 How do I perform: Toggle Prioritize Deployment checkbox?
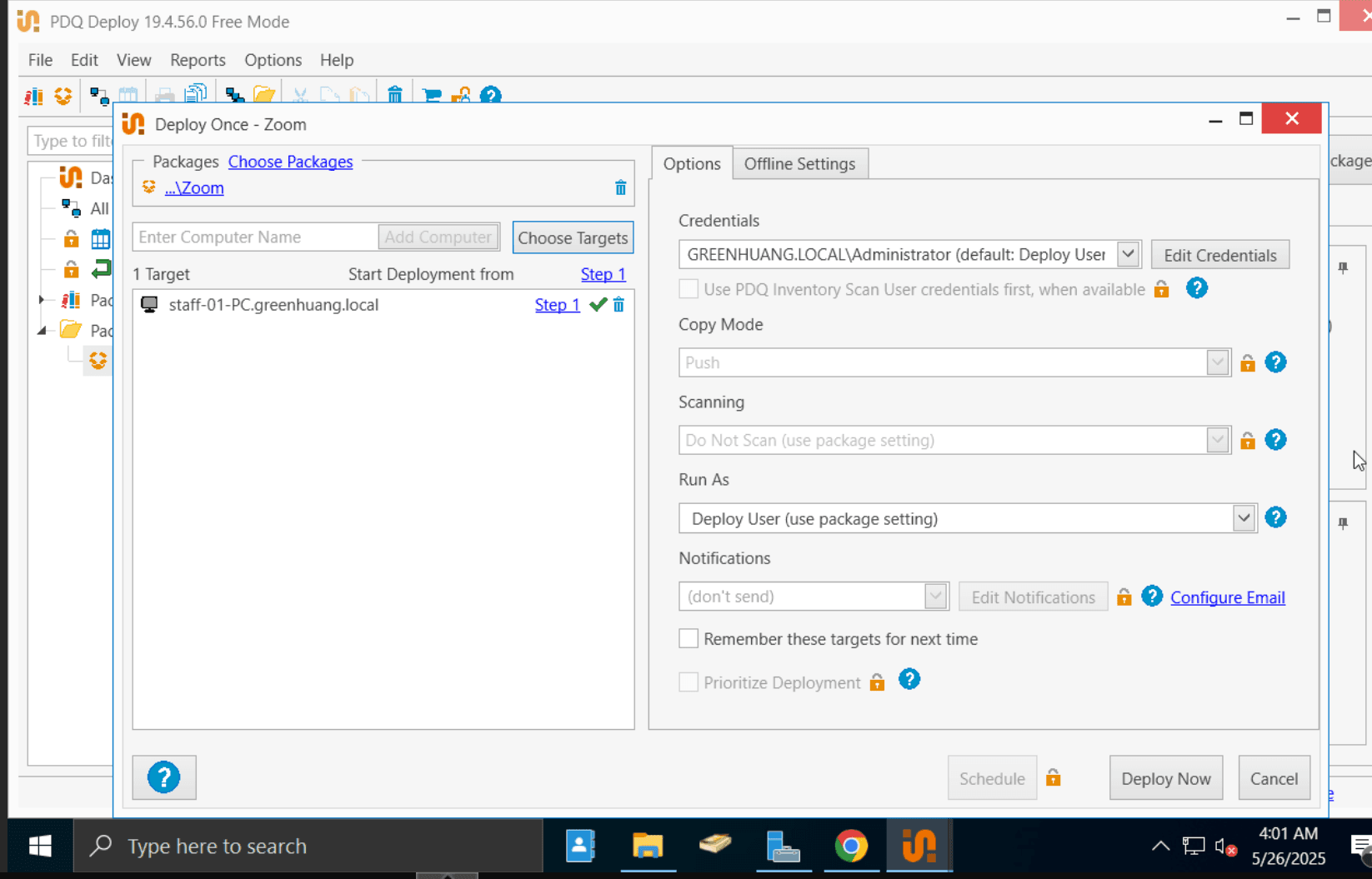pos(689,682)
